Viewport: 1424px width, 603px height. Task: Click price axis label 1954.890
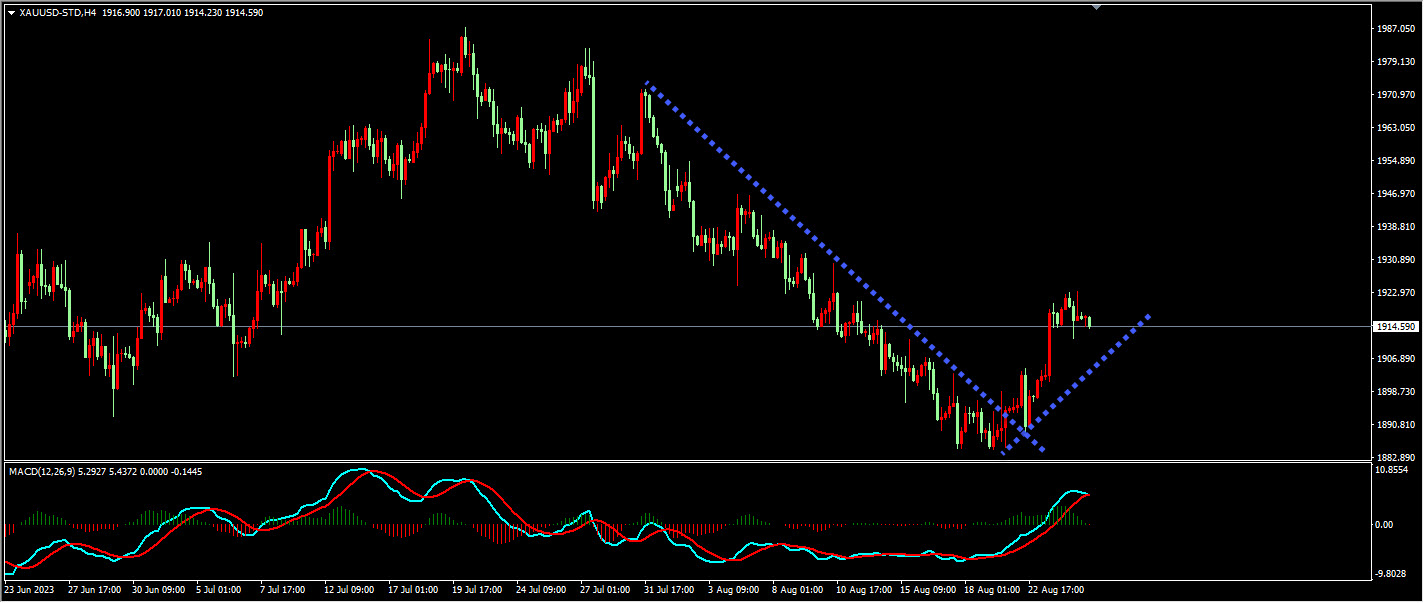tap(1394, 161)
